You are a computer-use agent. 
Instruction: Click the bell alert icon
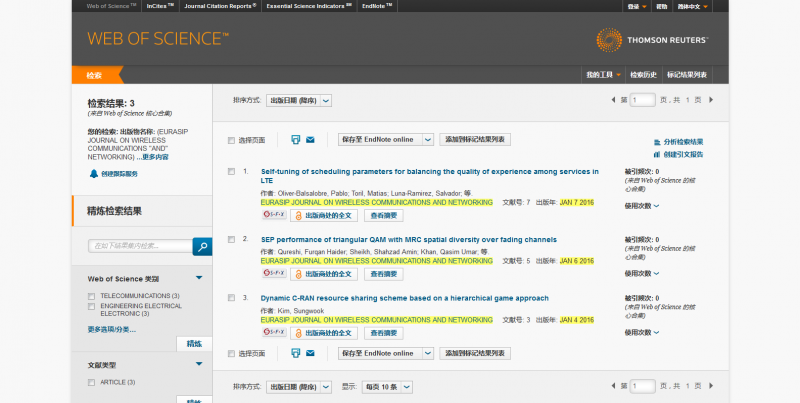[x=94, y=174]
